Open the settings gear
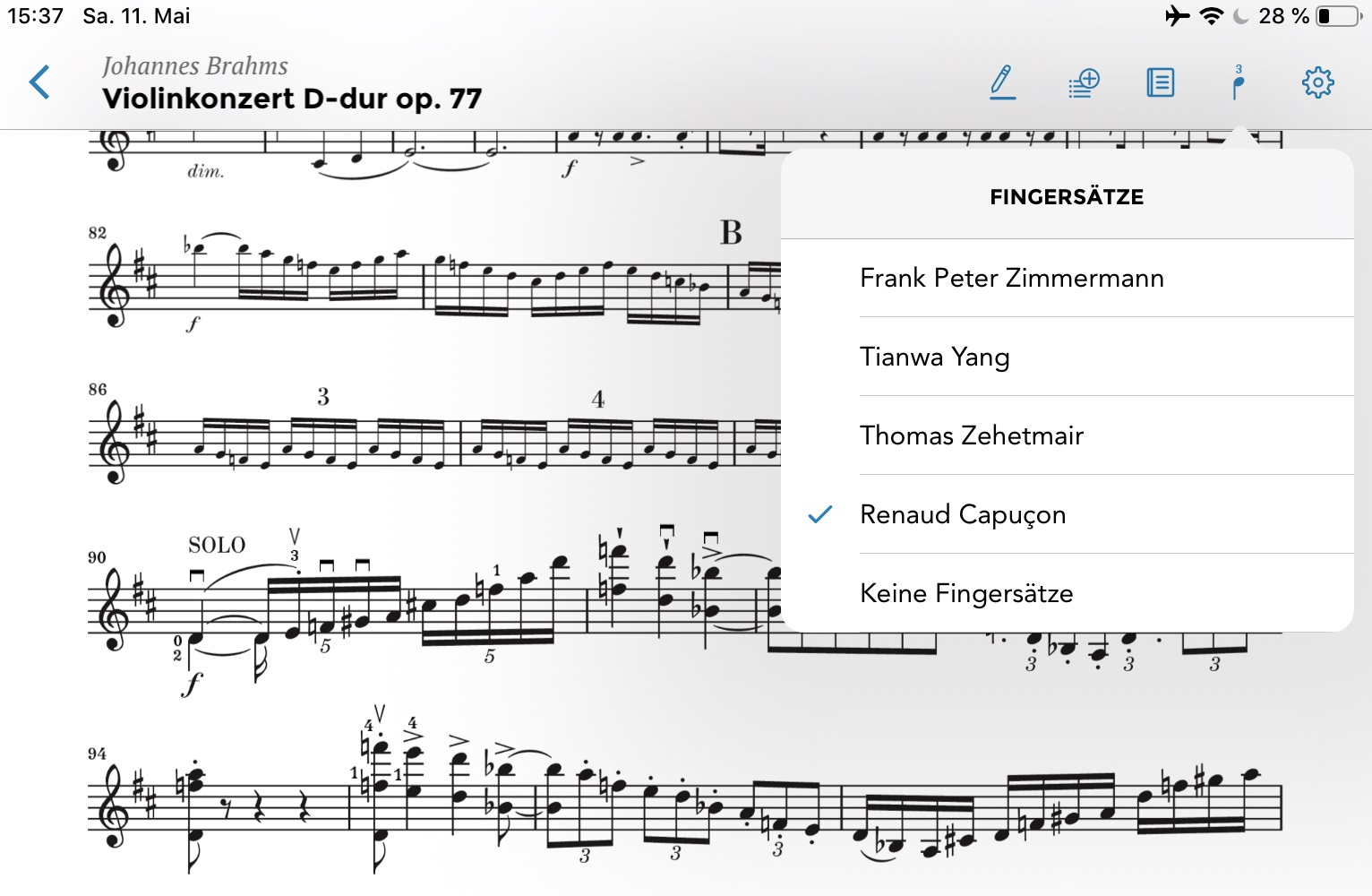The image size is (1372, 896). [1317, 82]
